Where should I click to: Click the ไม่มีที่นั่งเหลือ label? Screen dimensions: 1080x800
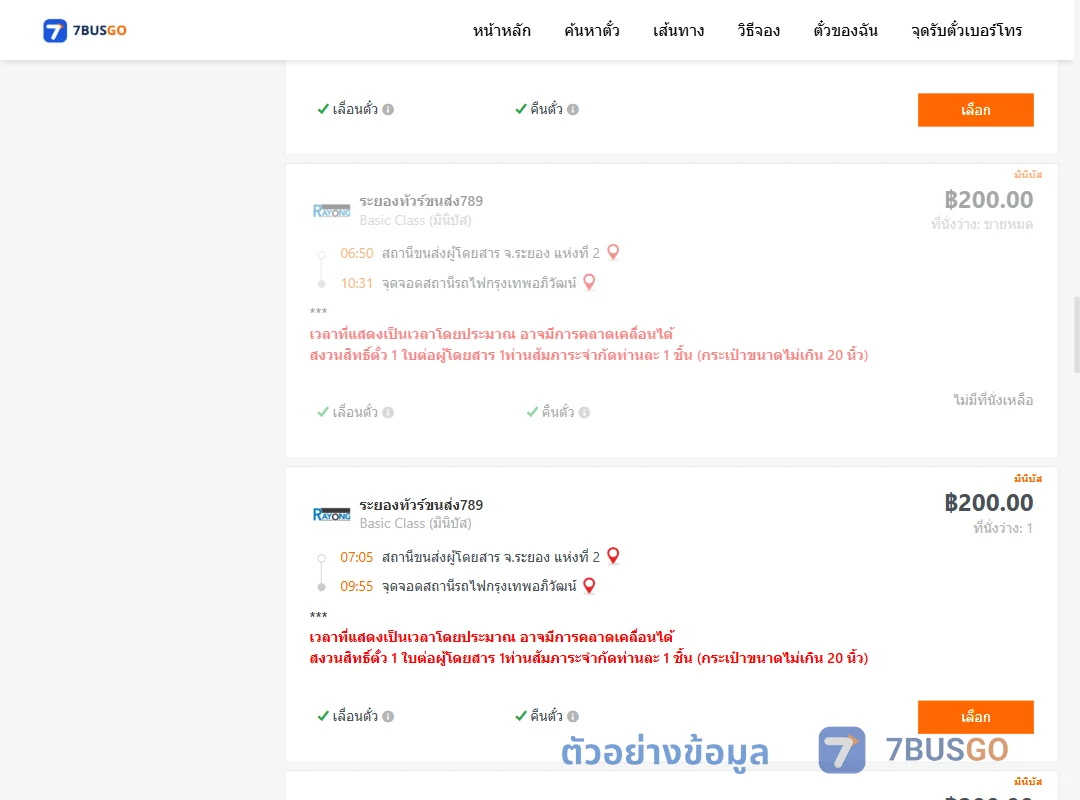(993, 400)
